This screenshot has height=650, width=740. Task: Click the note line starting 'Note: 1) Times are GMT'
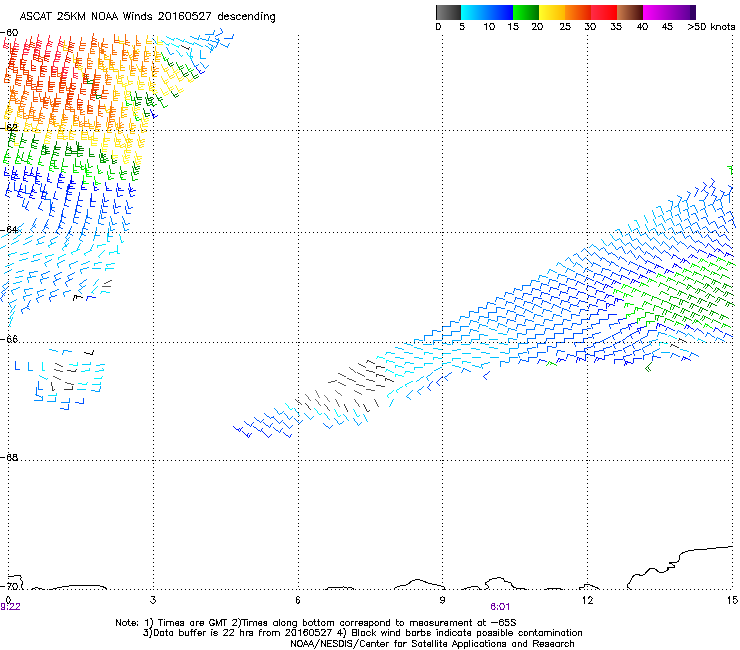pyautogui.click(x=316, y=623)
